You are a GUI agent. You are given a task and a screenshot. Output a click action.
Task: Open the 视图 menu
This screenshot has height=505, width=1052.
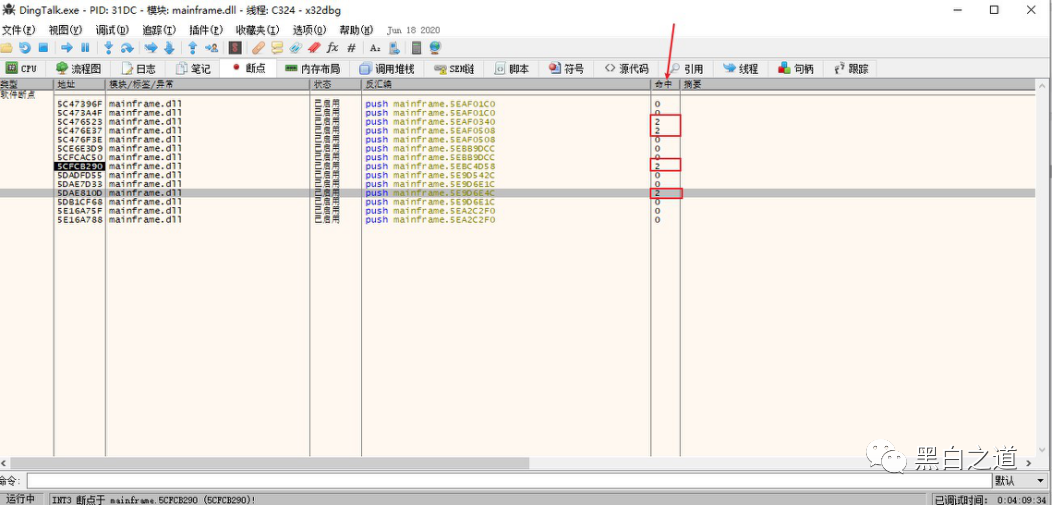coord(65,30)
